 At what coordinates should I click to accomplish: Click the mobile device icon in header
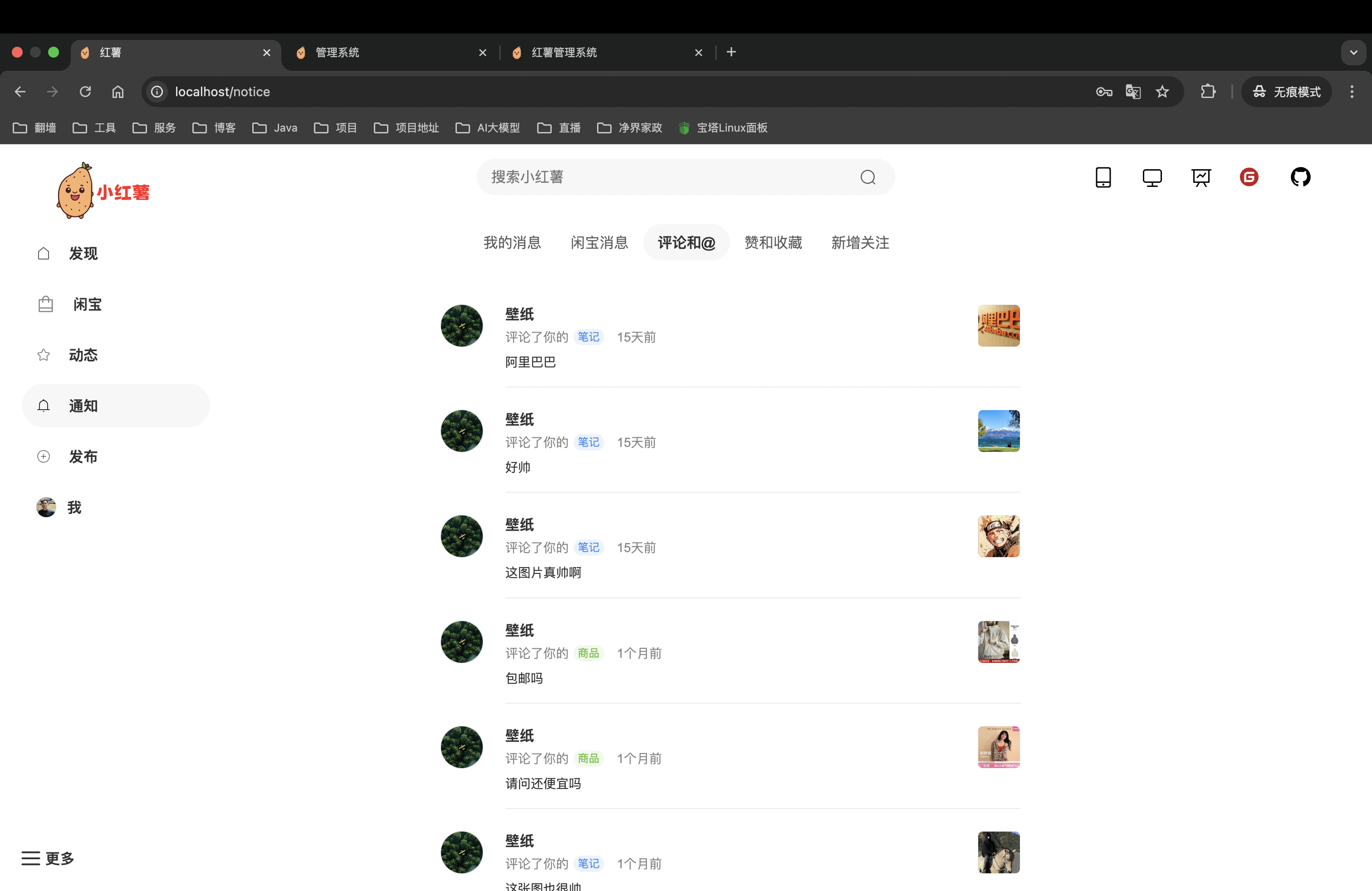(1103, 177)
